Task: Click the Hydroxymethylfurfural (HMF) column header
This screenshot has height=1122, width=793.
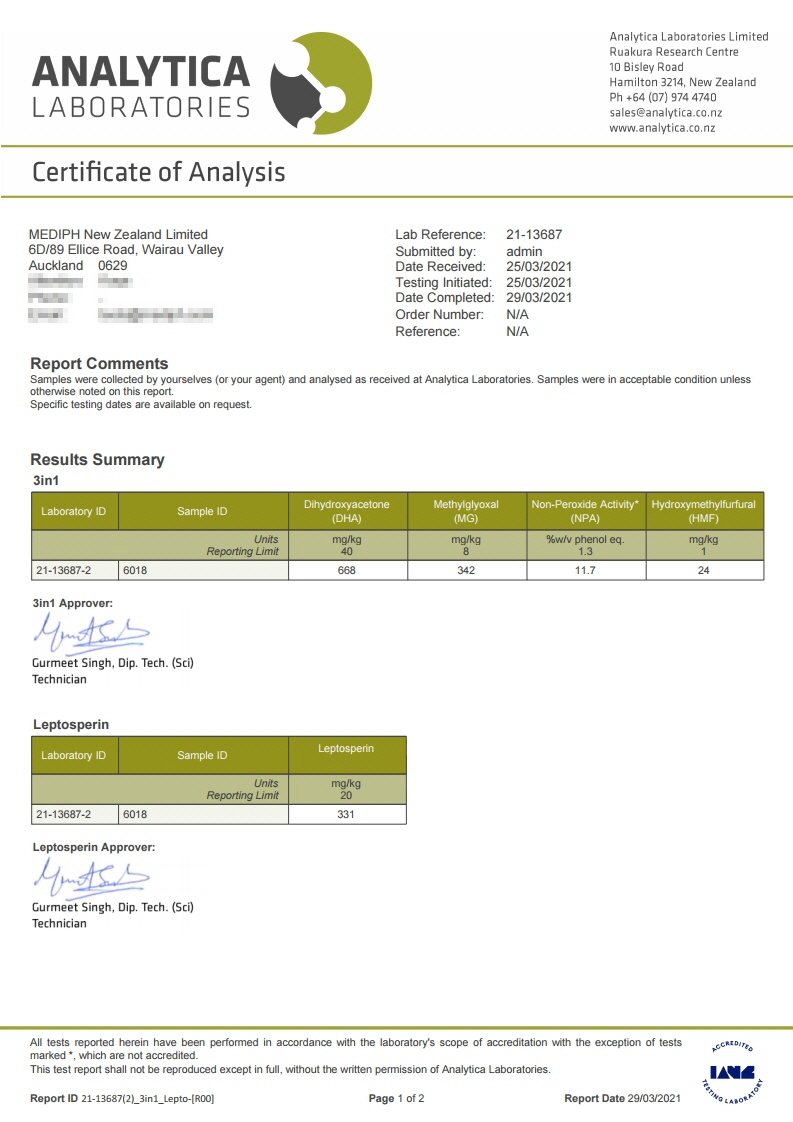Action: click(704, 511)
